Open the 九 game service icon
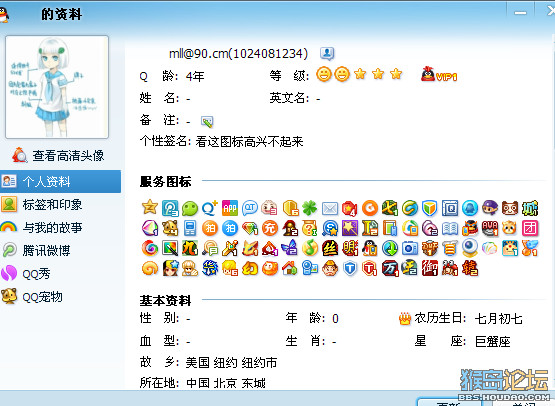The height and width of the screenshot is (406, 555). [190, 248]
